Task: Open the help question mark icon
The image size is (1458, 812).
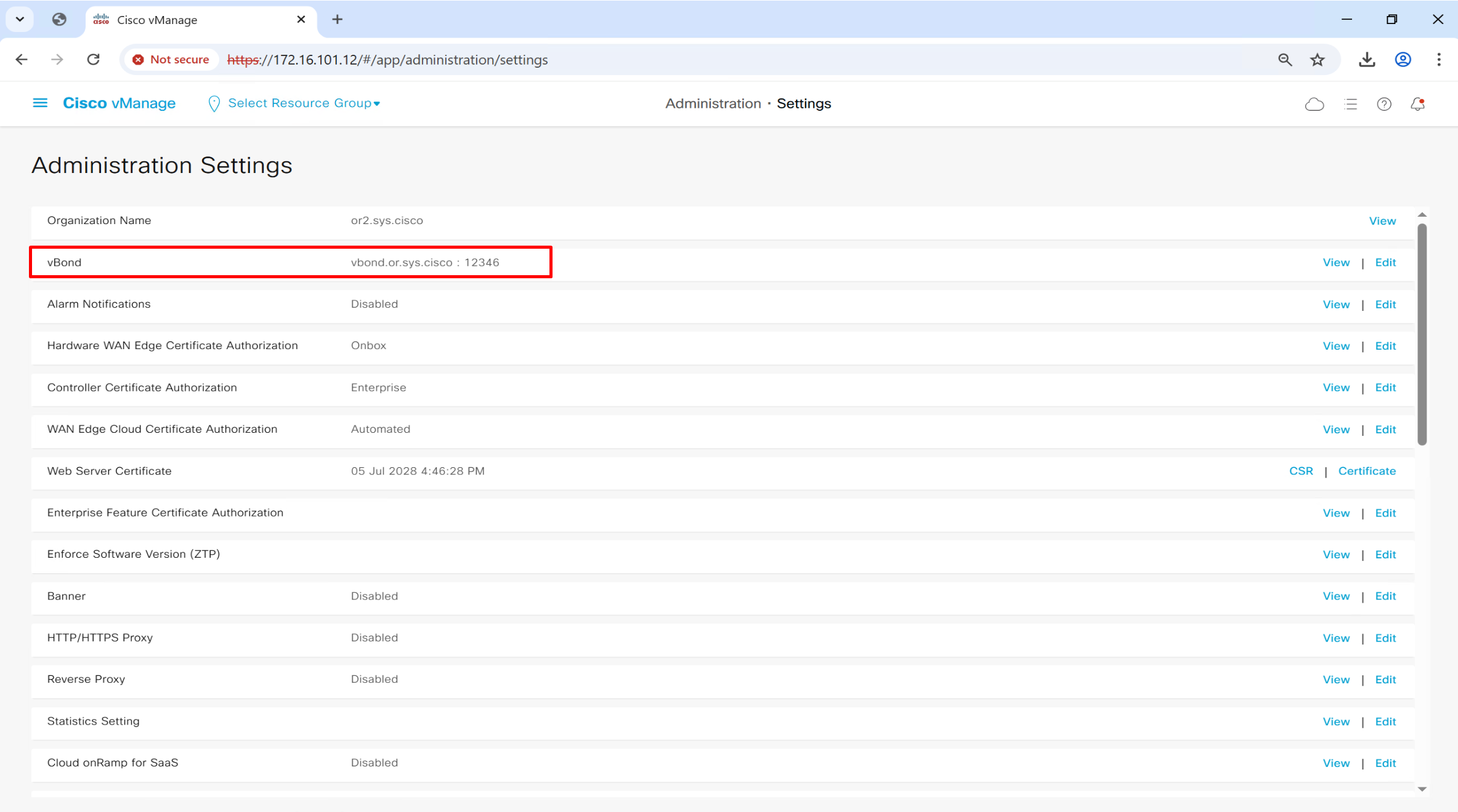Action: tap(1383, 104)
